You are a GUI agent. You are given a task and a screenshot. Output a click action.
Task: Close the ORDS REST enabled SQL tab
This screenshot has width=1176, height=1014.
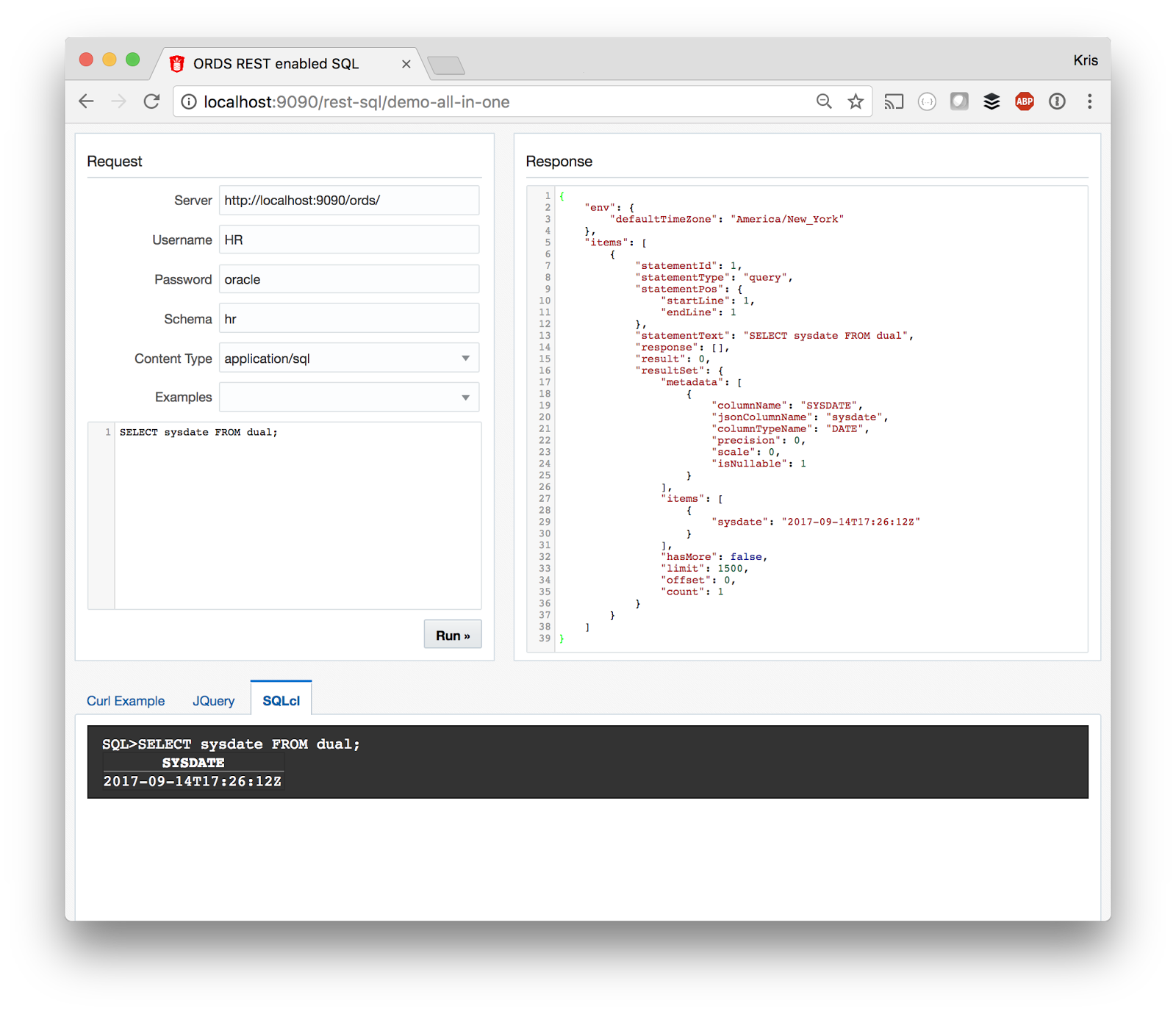click(x=406, y=64)
